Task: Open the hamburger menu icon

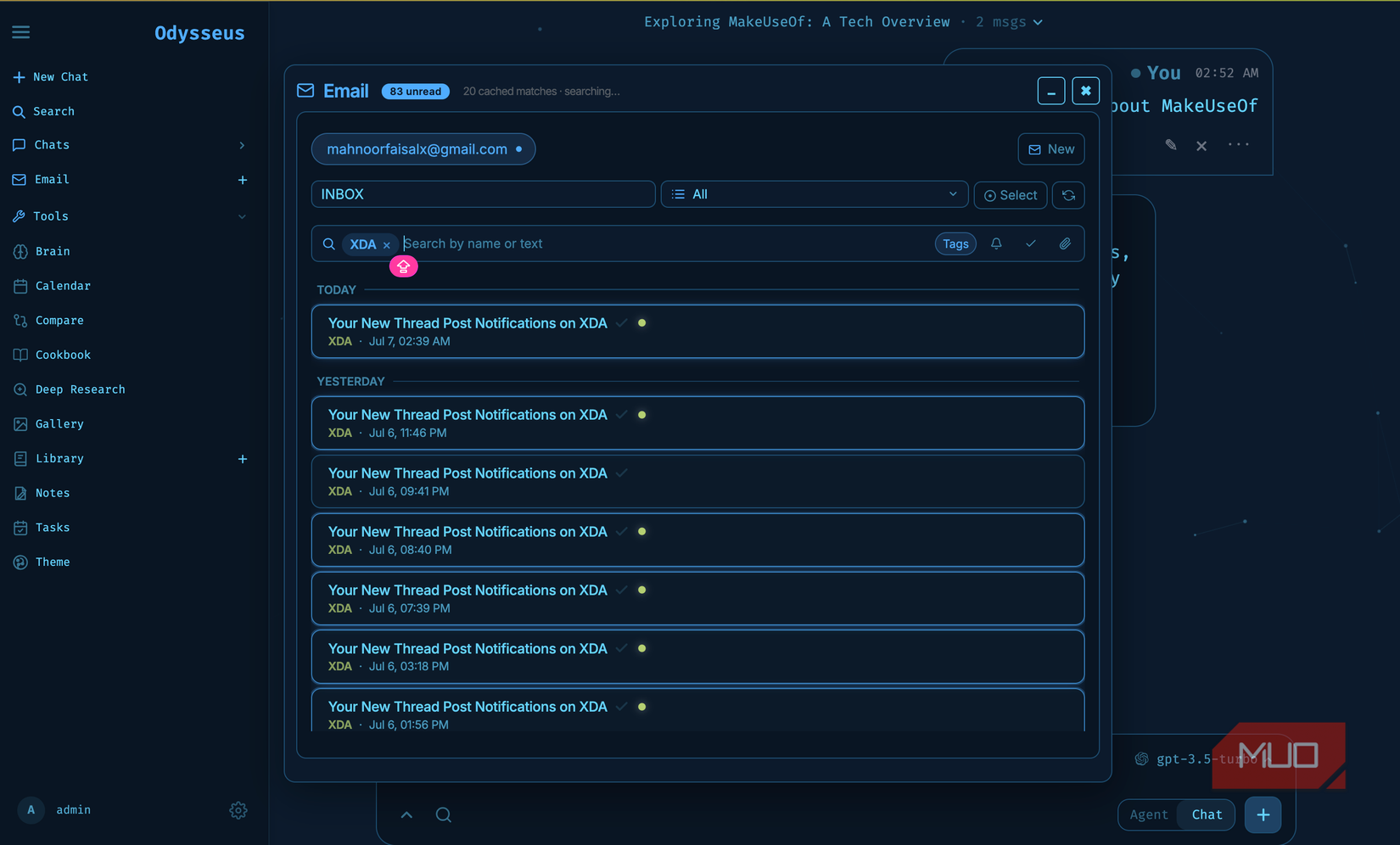Action: click(21, 32)
